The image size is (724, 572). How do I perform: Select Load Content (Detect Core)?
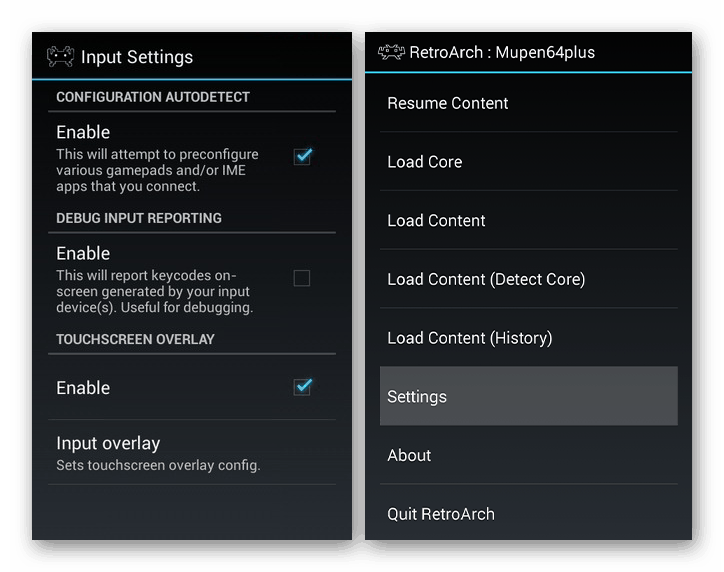[486, 279]
